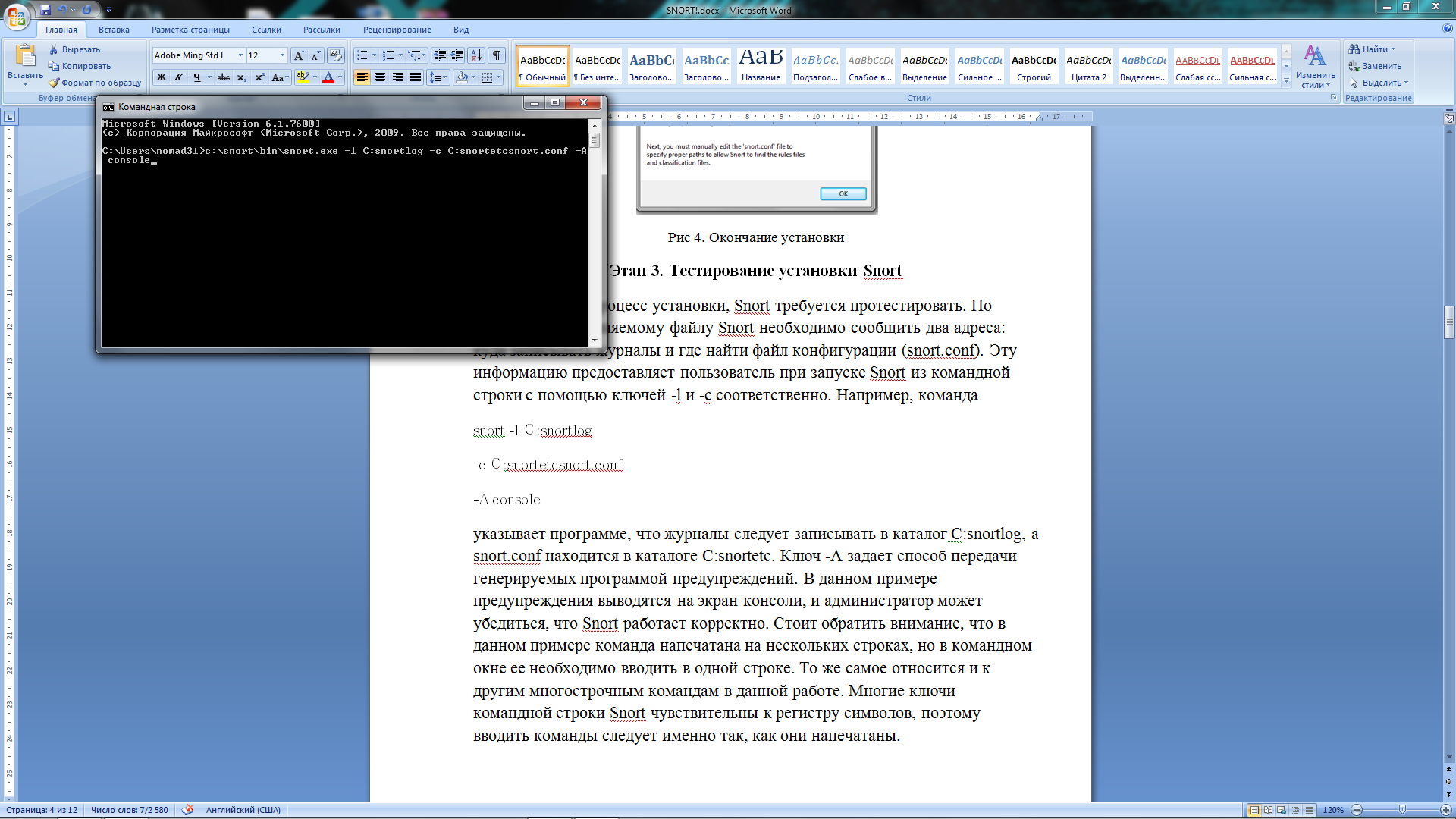Viewport: 1456px width, 819px height.
Task: Switch to Outline view in status bar
Action: point(1295,810)
